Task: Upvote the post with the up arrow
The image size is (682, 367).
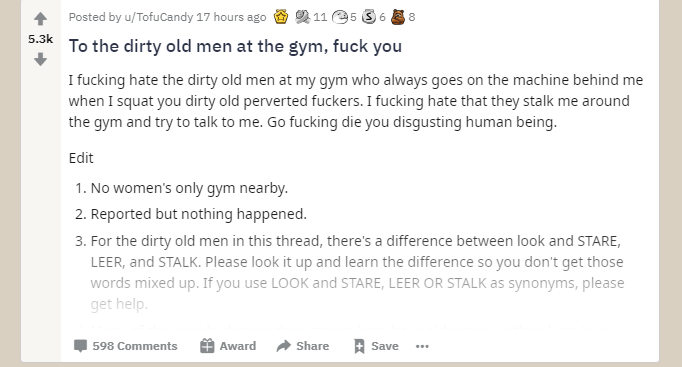Action: 40,19
